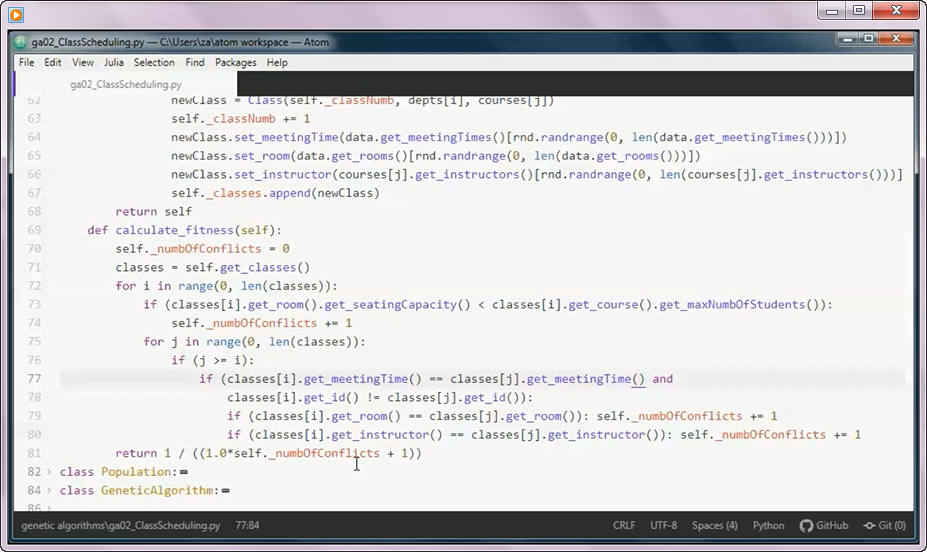Open the File menu
The image size is (927, 552).
click(26, 62)
